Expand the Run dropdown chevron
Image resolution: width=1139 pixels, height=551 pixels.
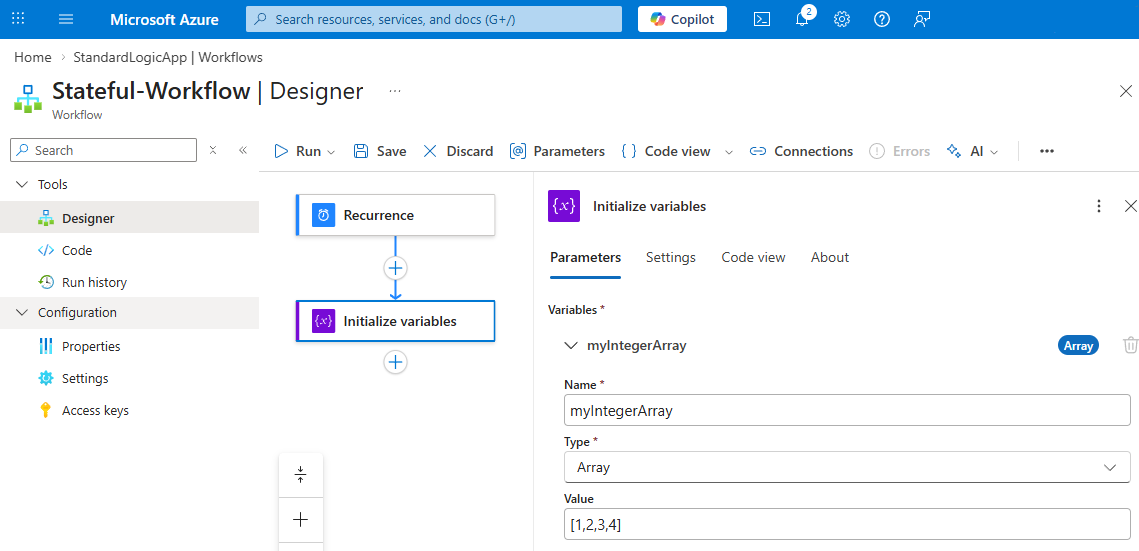click(331, 152)
